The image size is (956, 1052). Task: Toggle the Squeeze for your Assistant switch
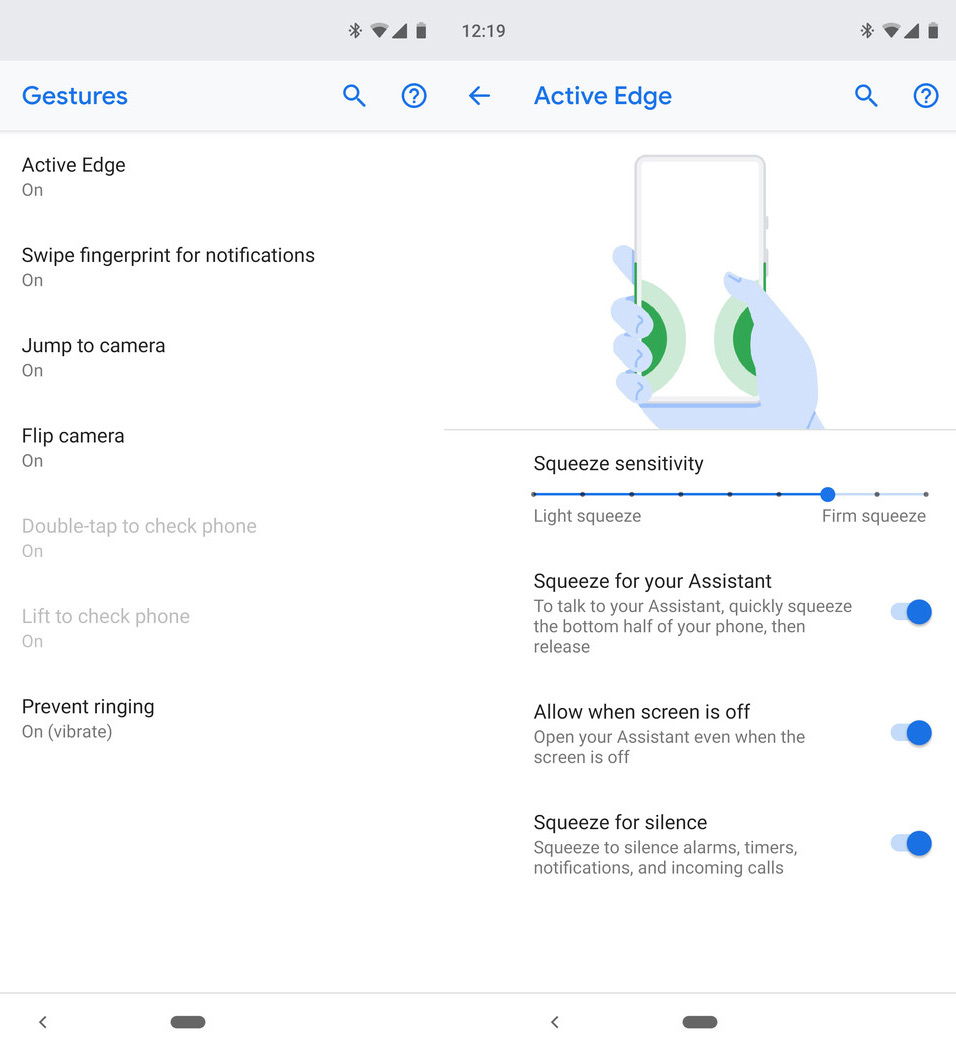[911, 612]
